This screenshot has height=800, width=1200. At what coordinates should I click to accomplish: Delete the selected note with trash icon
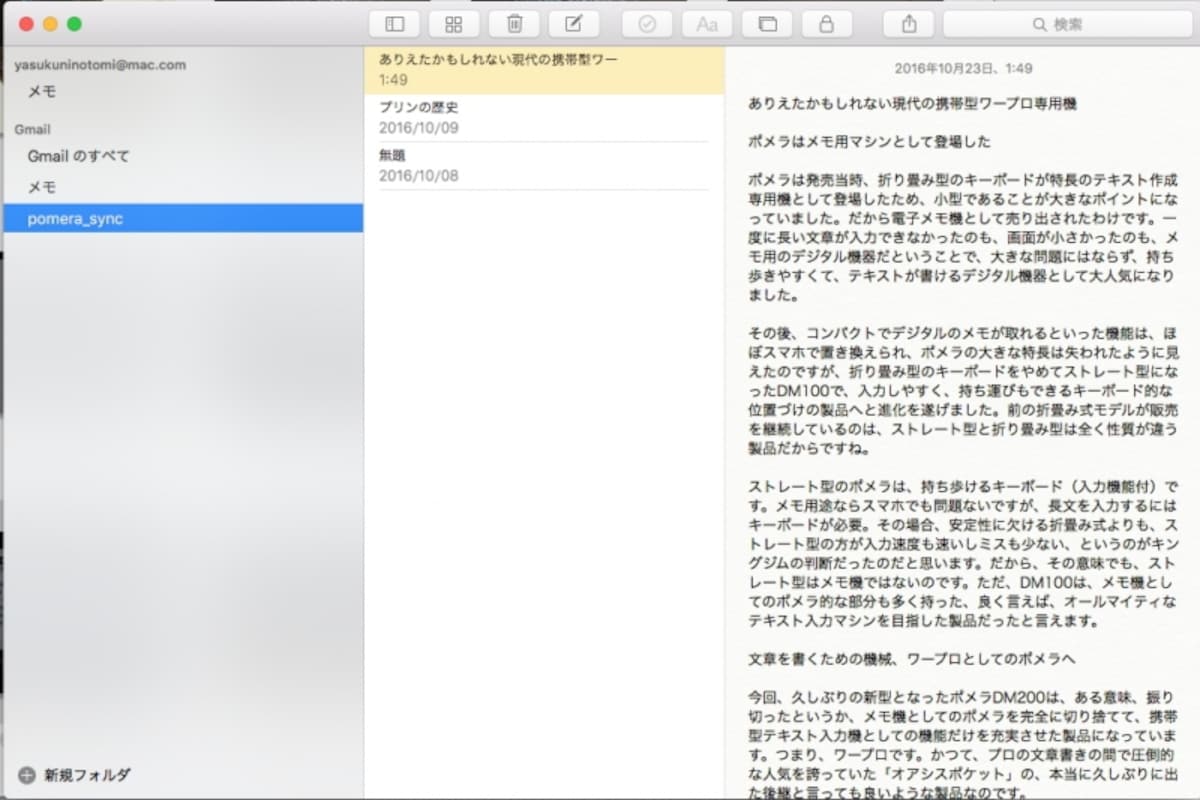[x=514, y=24]
